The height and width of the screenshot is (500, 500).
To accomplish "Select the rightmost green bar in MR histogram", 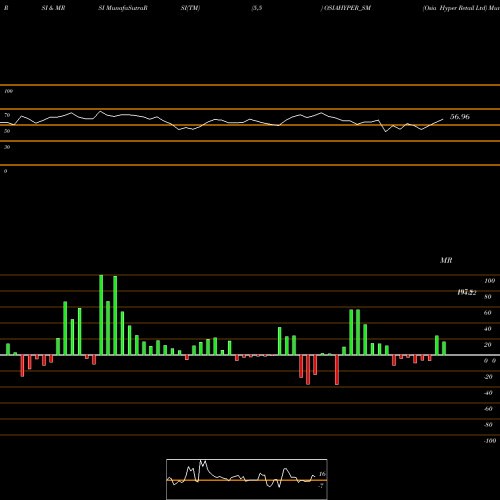I will pyautogui.click(x=444, y=348).
